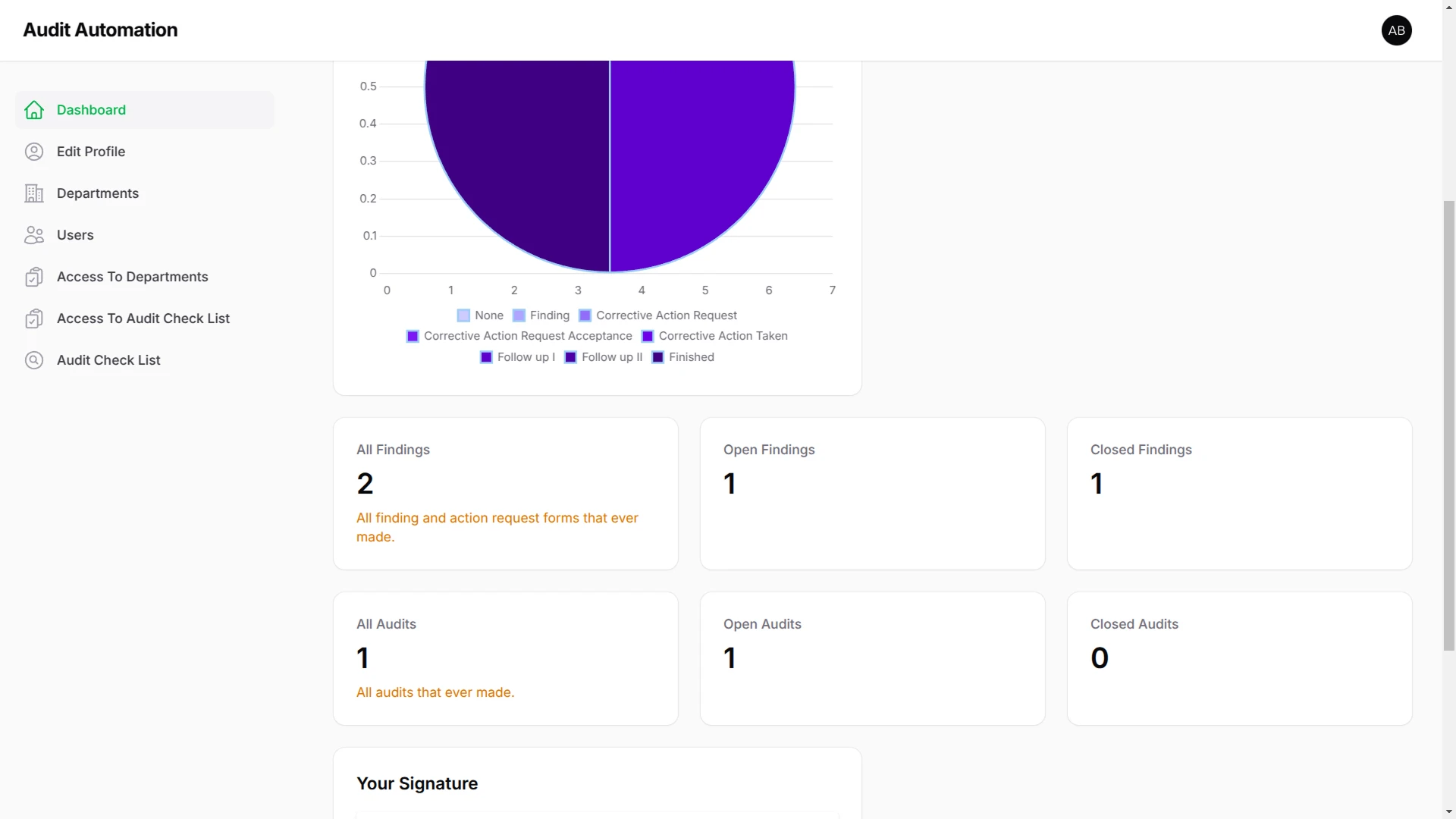Click the page vertical scrollbar thumb
The height and width of the screenshot is (819, 1456).
1448,425
